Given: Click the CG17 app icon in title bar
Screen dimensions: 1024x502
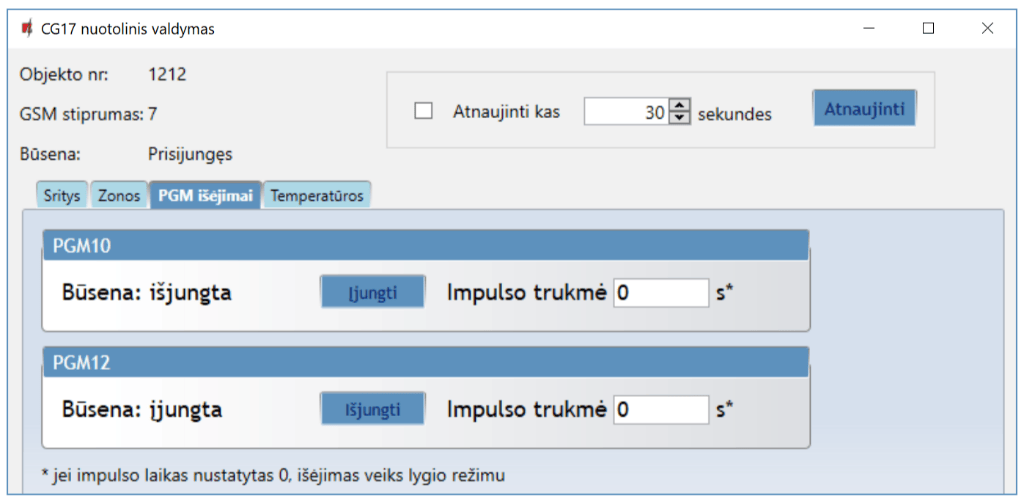Looking at the screenshot, I should pyautogui.click(x=26, y=29).
